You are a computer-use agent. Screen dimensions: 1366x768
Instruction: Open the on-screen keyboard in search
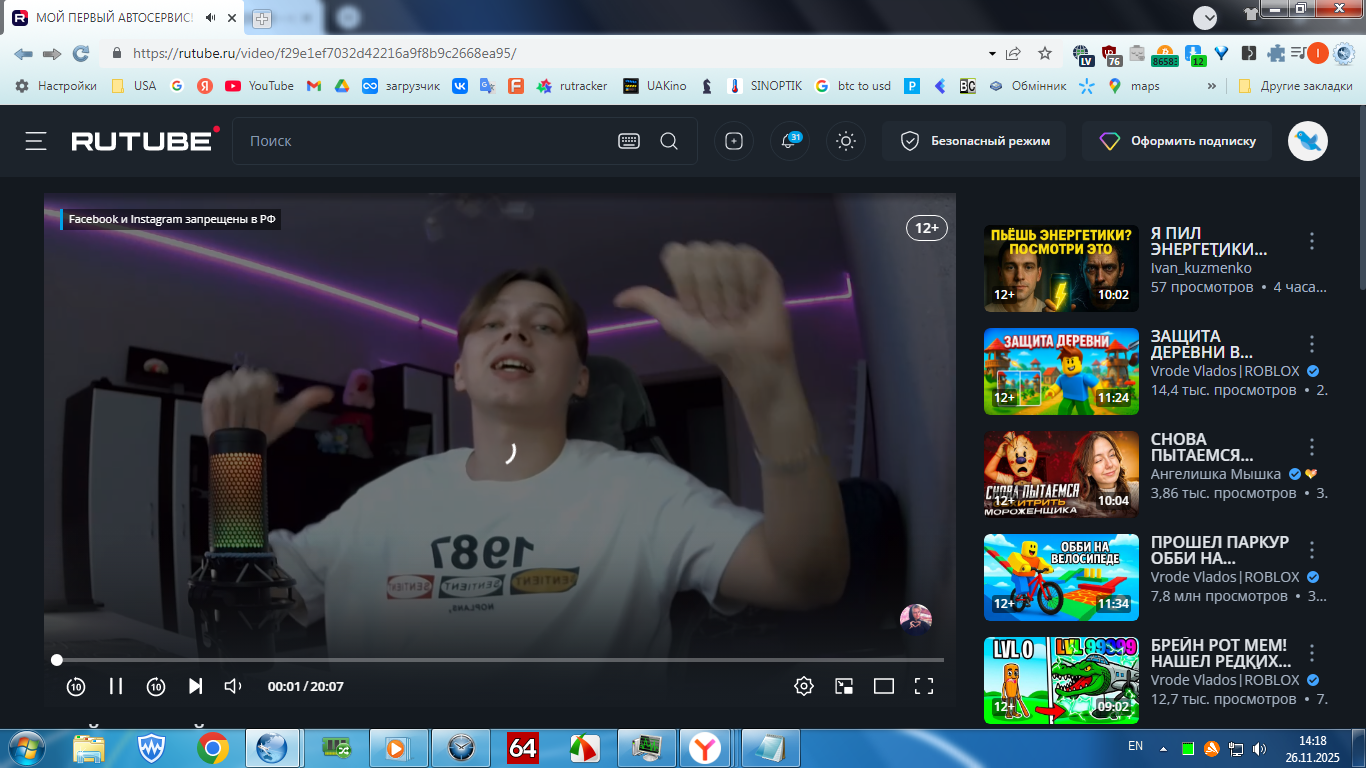(x=629, y=141)
